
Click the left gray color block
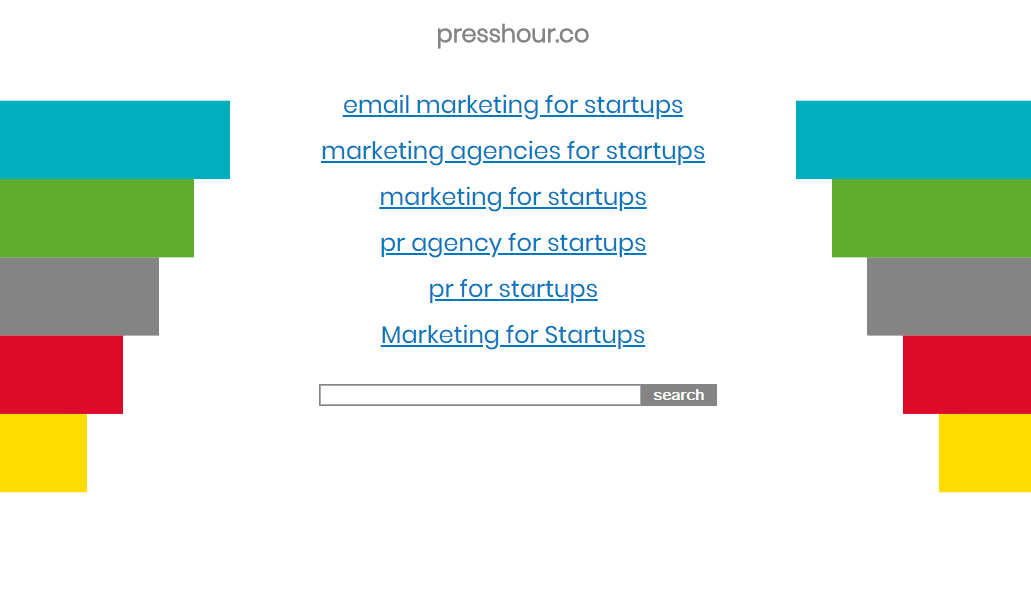point(79,296)
